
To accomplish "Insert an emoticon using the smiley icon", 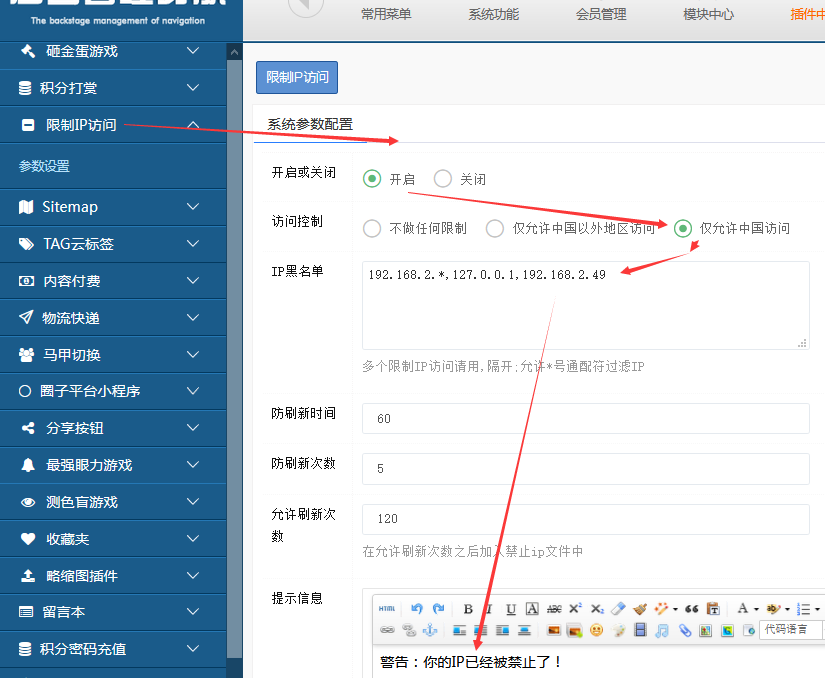I will (596, 631).
